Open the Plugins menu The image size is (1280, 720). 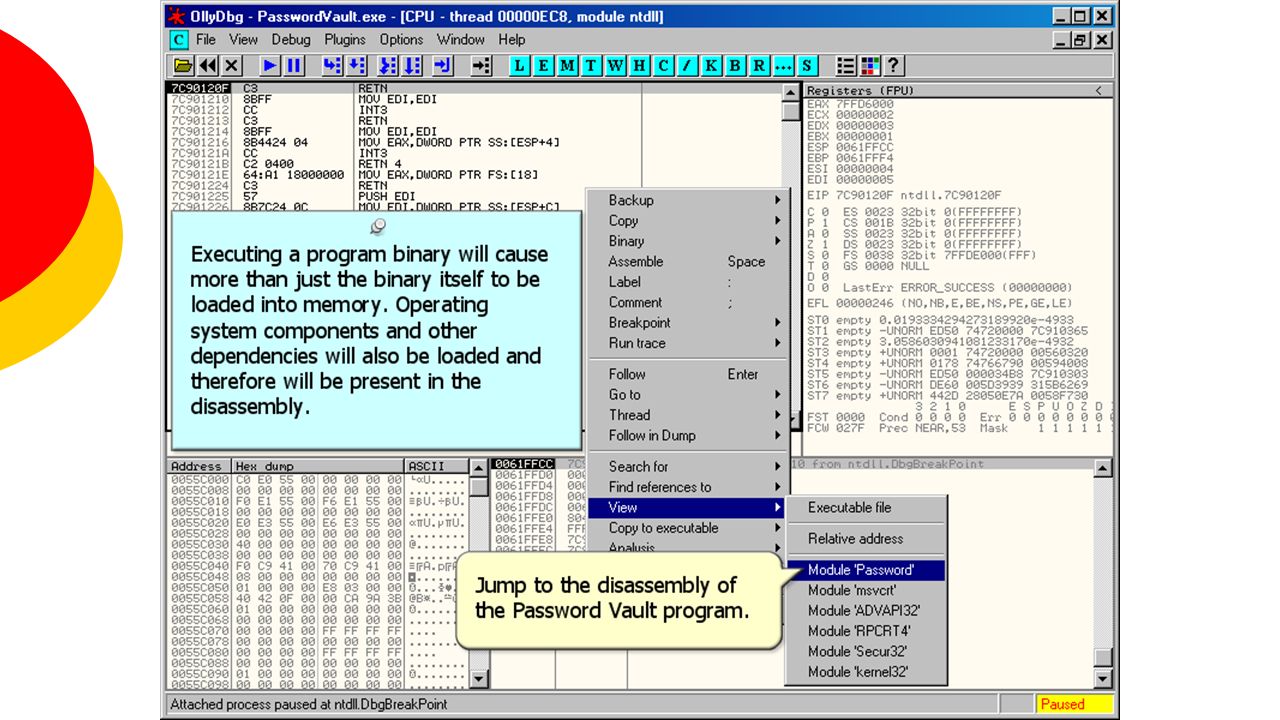(345, 40)
